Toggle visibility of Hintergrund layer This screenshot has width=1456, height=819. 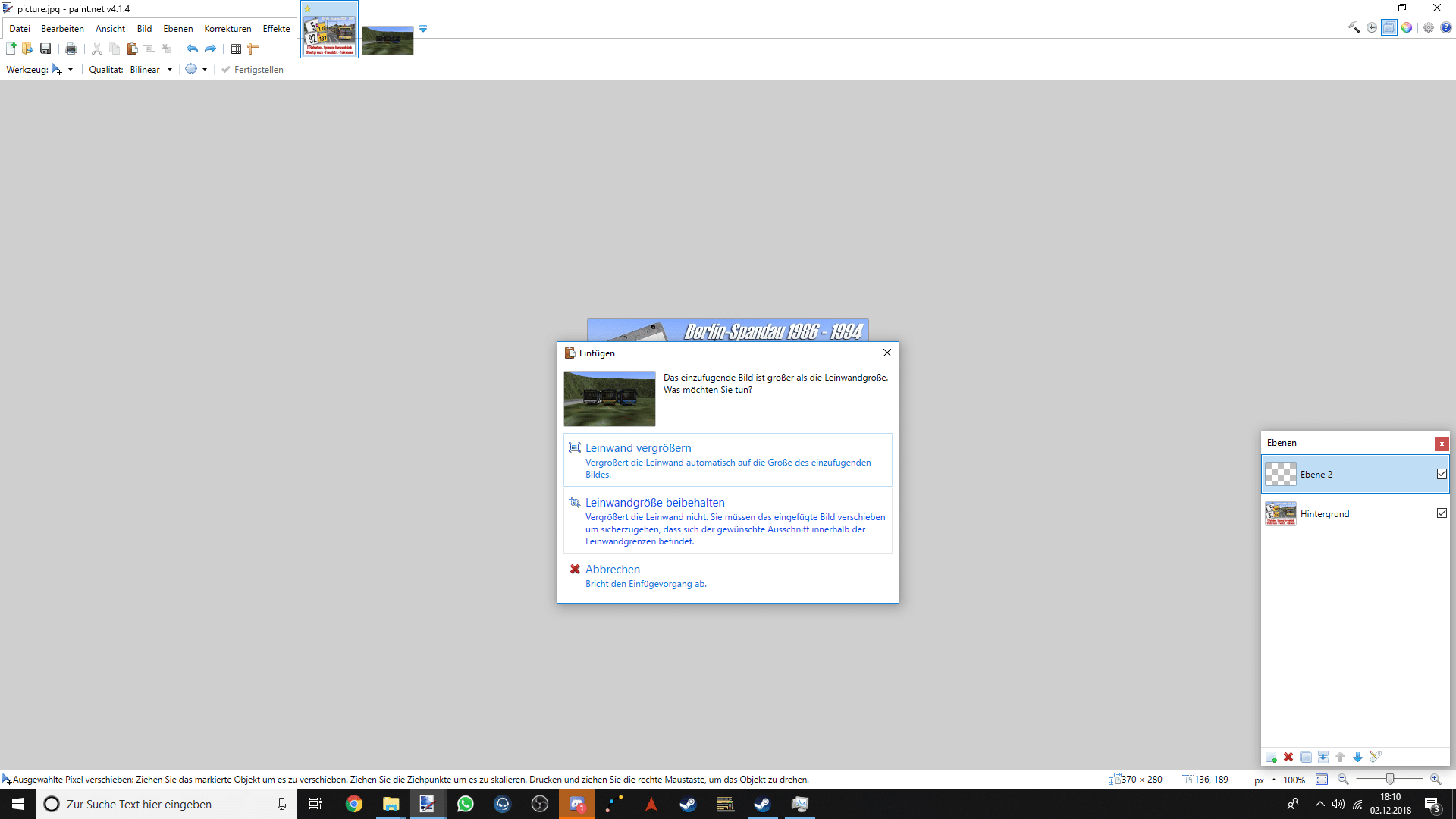click(1442, 513)
